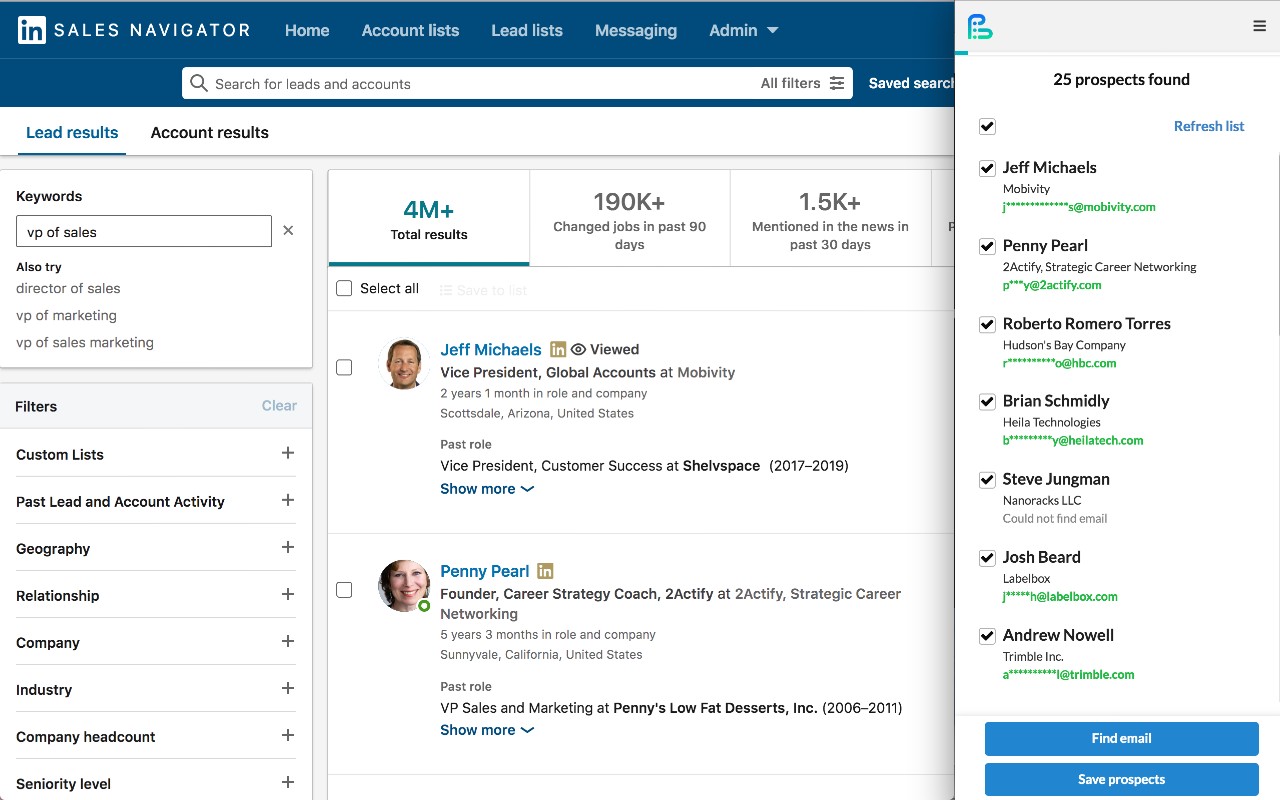This screenshot has width=1280, height=800.
Task: Click the Mobivity company link
Action: (x=706, y=372)
